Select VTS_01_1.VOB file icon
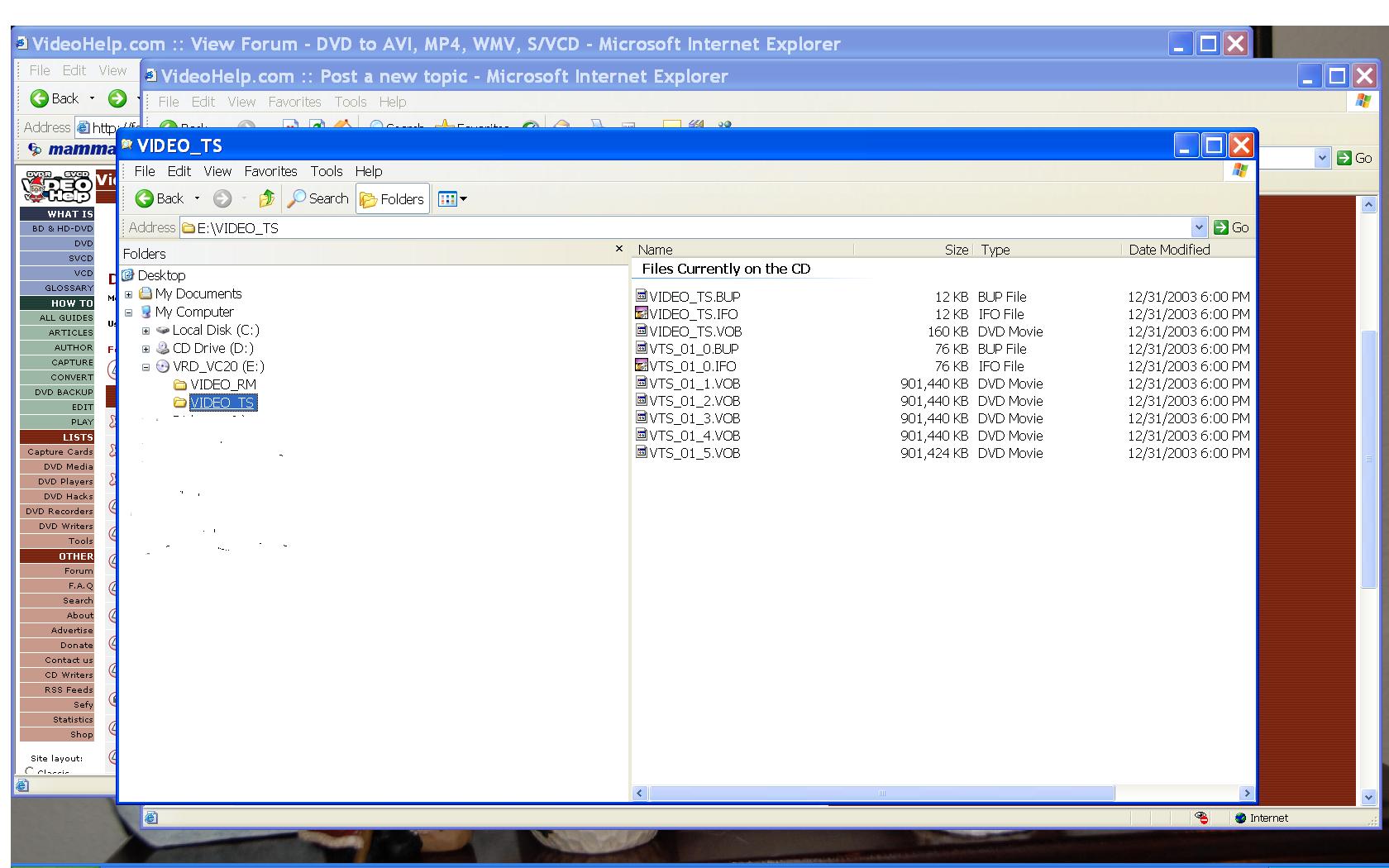This screenshot has width=1389, height=868. point(641,382)
